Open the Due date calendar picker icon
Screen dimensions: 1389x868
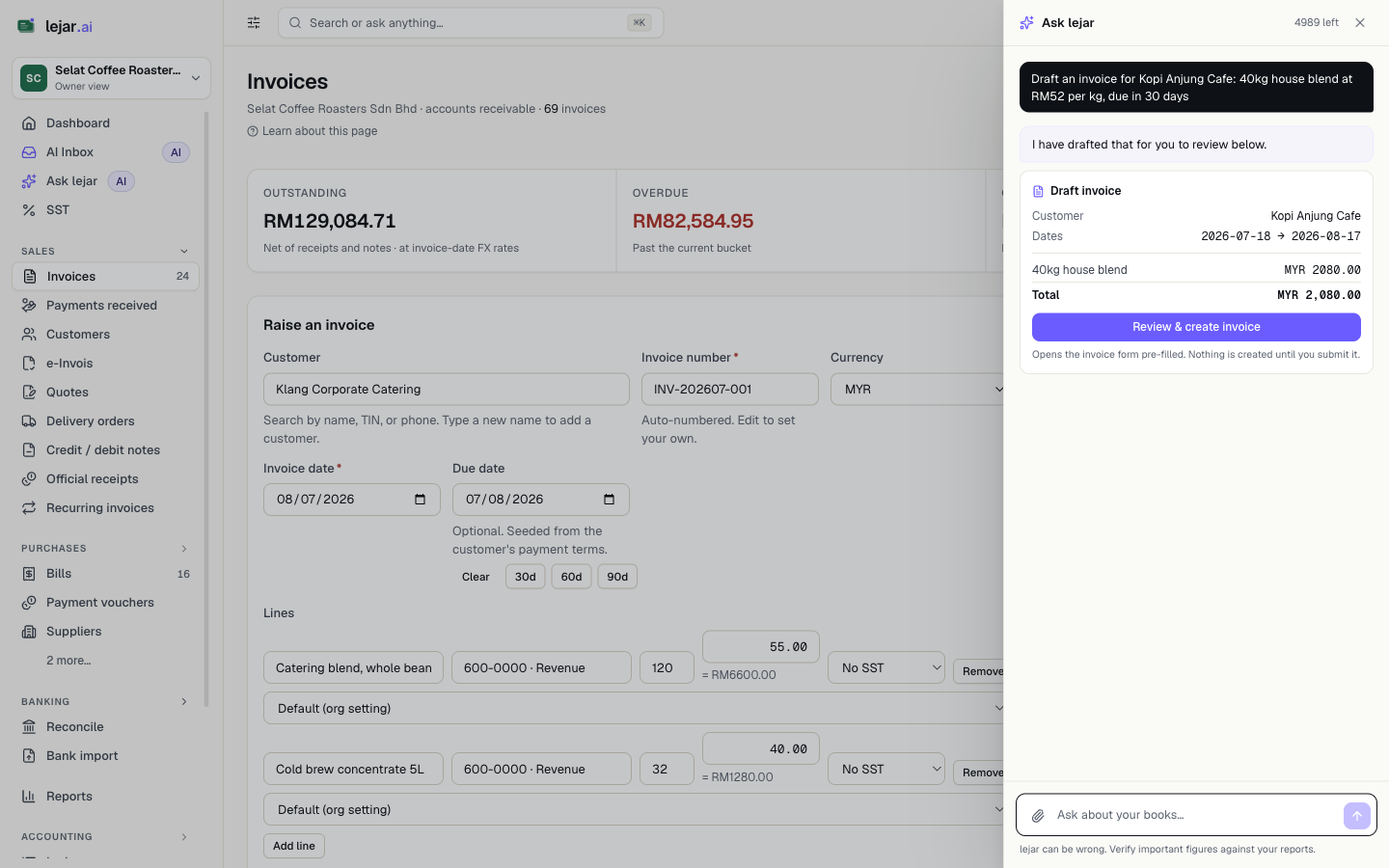[609, 500]
